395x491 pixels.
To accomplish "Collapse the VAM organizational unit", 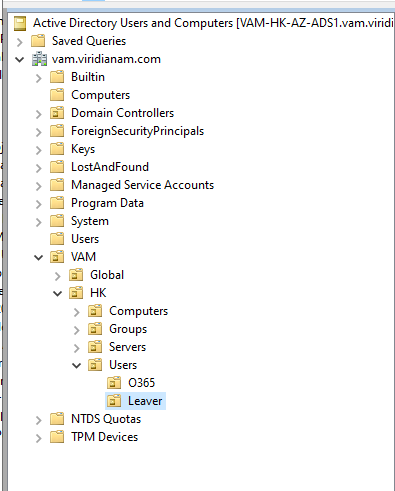I will pyautogui.click(x=39, y=257).
